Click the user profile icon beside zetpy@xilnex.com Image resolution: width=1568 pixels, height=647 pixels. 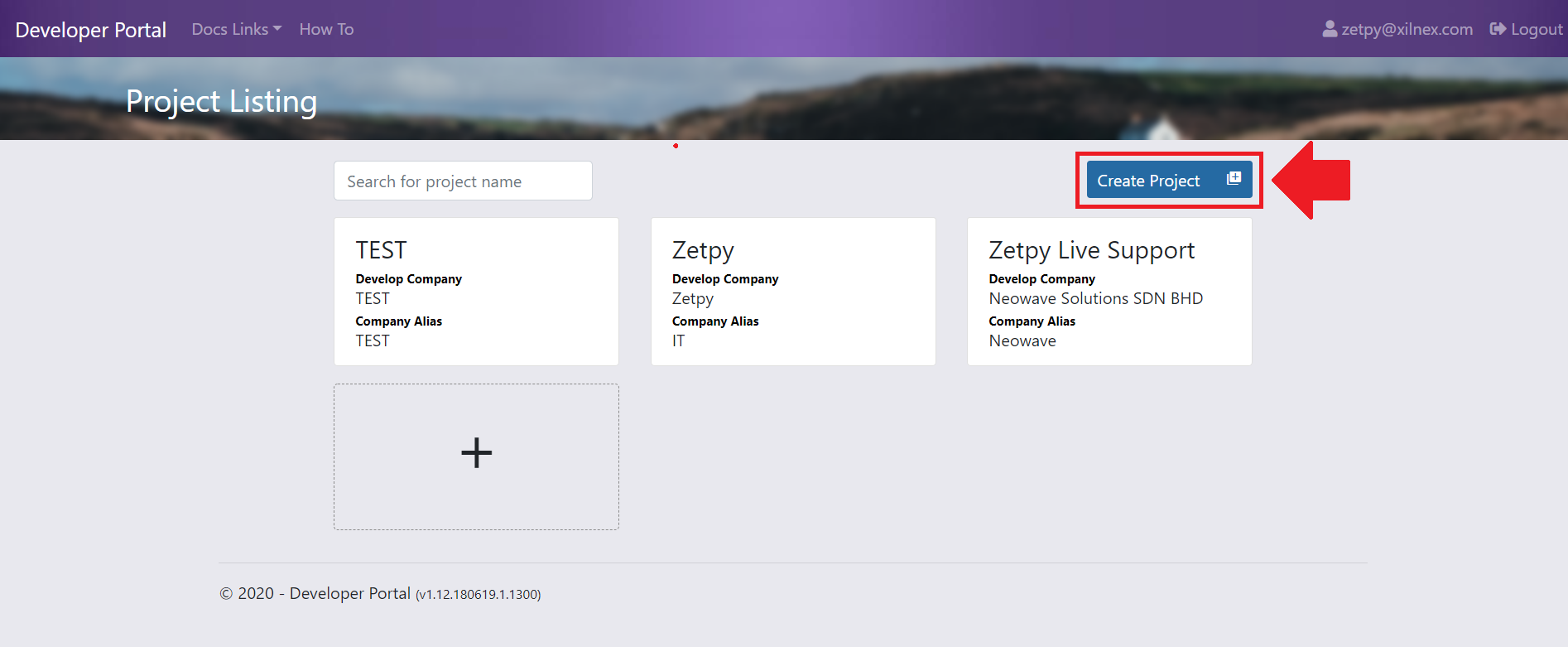[1330, 29]
